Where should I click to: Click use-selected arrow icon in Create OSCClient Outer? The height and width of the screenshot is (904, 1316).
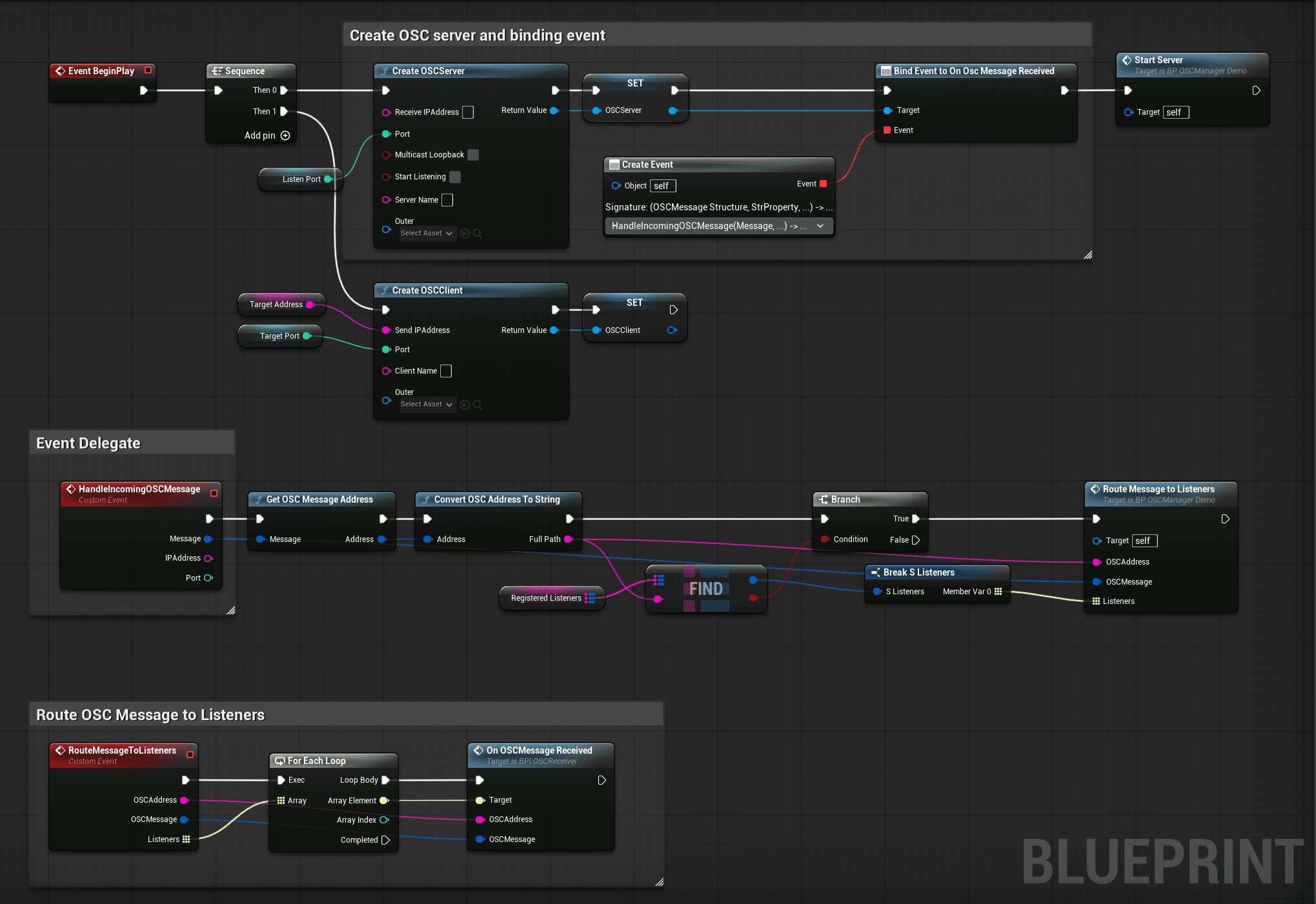(465, 405)
